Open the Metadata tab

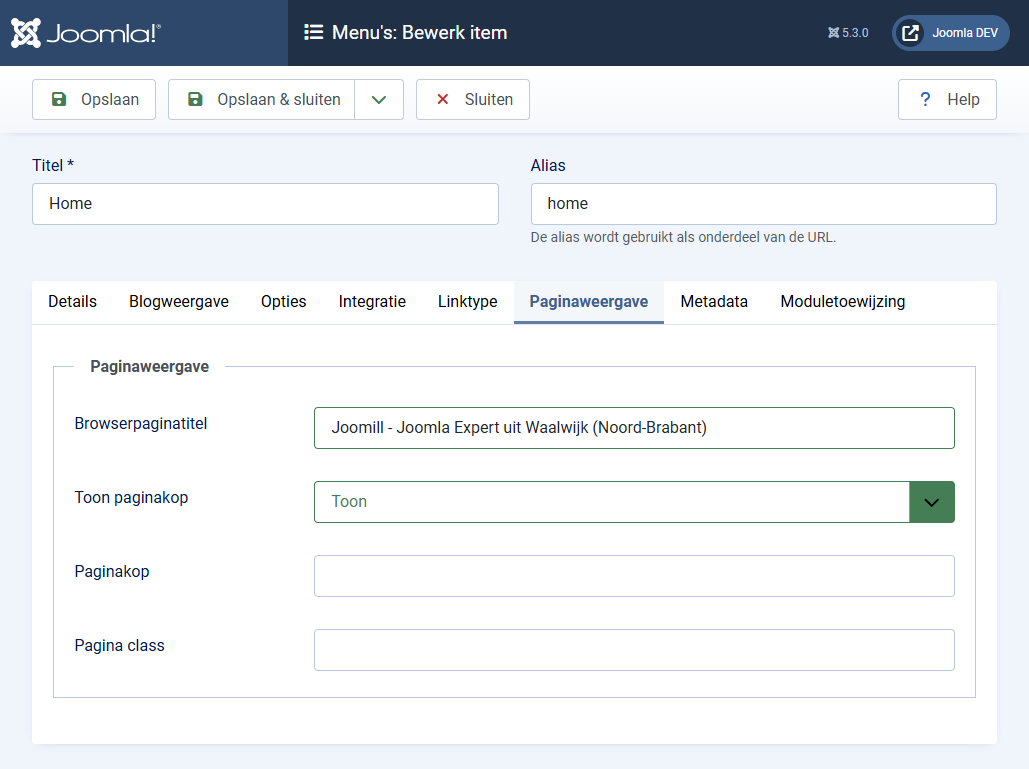coord(714,302)
